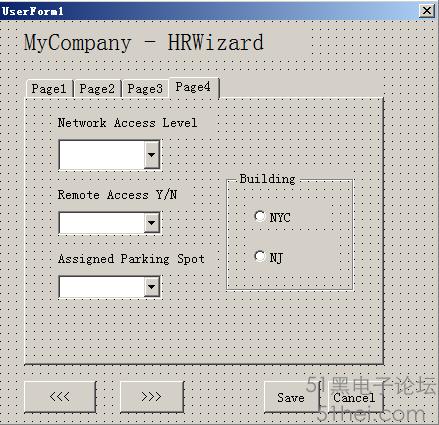
Task: Click the Page4 tab
Action: 194,87
